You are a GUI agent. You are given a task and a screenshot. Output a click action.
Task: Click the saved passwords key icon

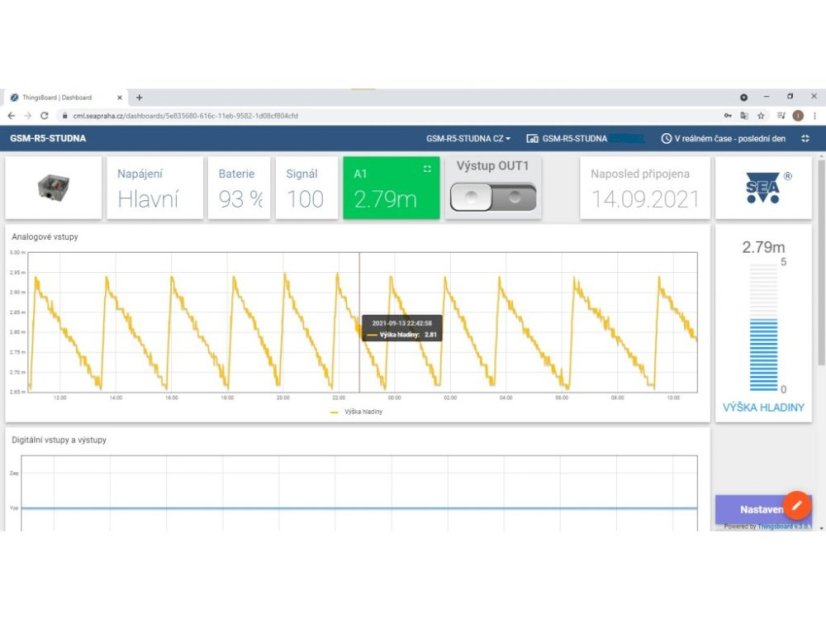[726, 116]
